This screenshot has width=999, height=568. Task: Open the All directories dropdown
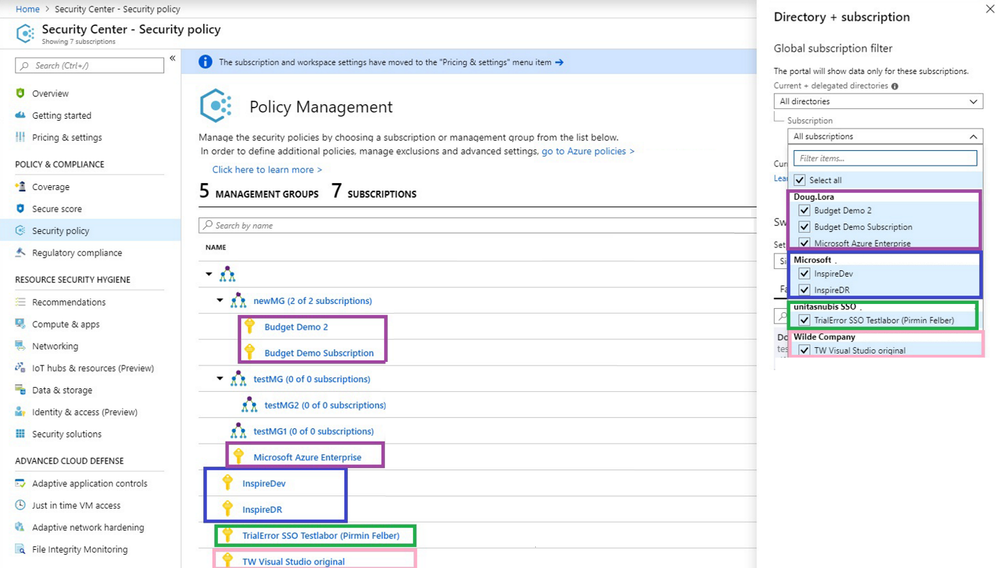tap(878, 101)
